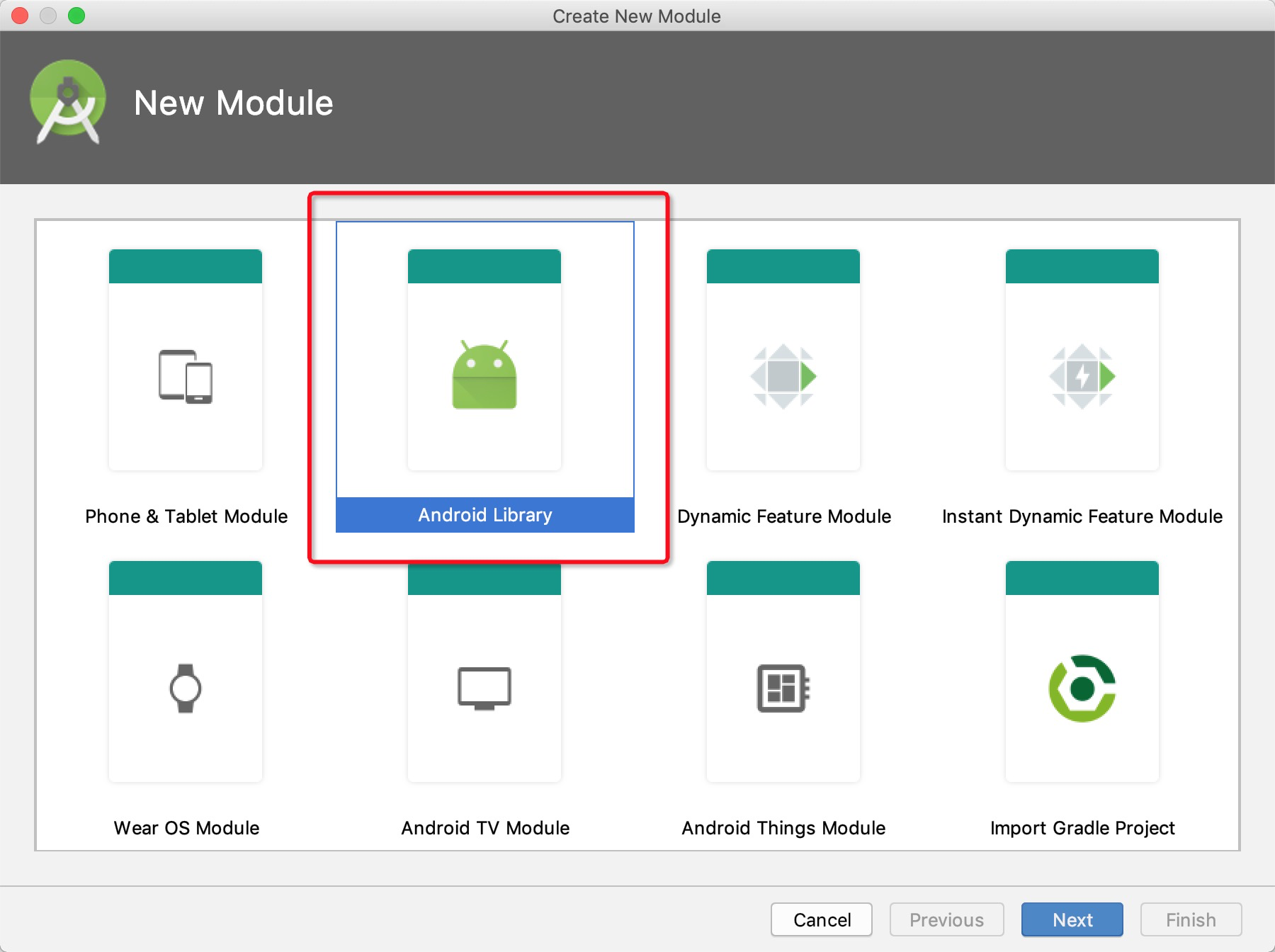
Task: Choose the Android TV monitor icon
Action: point(484,688)
